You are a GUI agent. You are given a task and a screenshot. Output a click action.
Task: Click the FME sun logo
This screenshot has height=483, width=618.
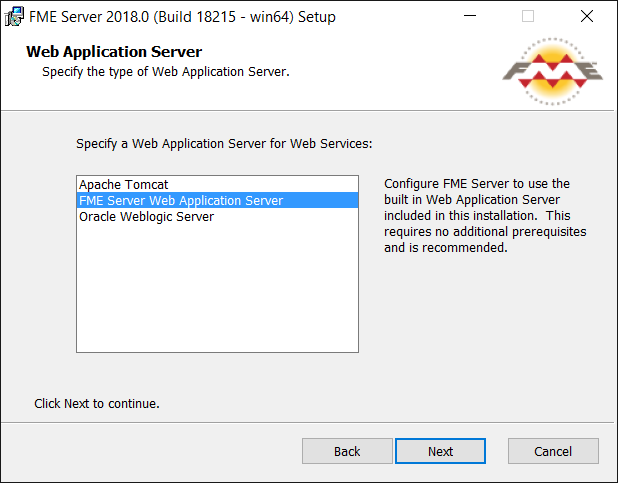click(552, 71)
